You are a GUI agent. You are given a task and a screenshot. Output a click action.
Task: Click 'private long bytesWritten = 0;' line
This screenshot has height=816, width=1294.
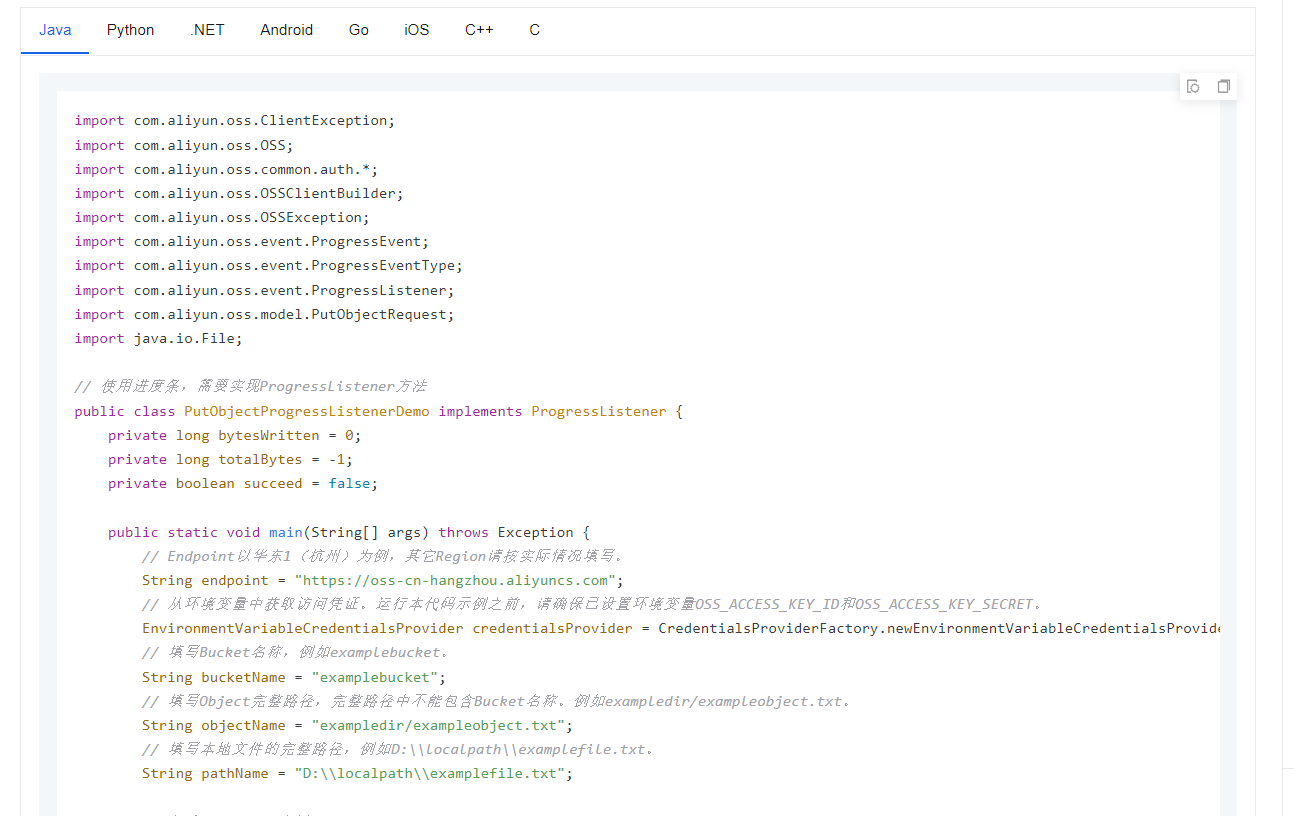click(235, 435)
